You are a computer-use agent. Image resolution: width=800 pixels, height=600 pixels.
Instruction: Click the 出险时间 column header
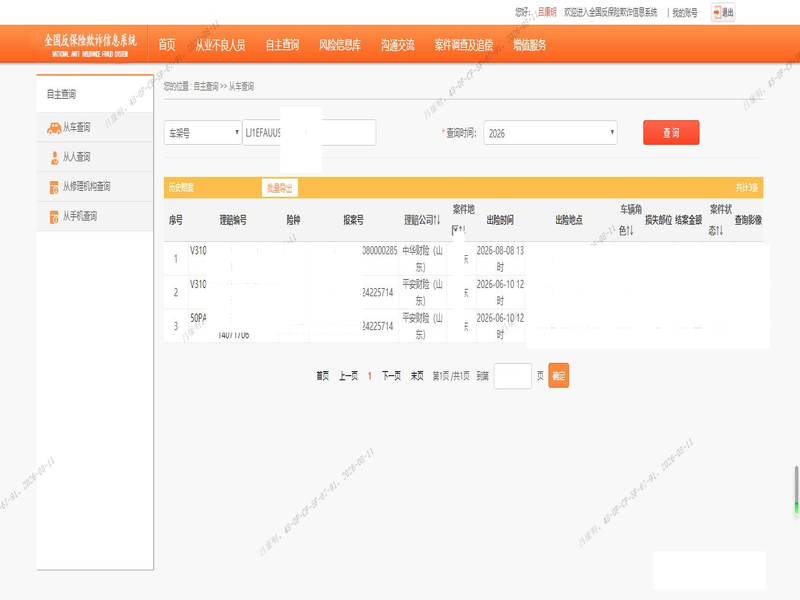click(500, 220)
